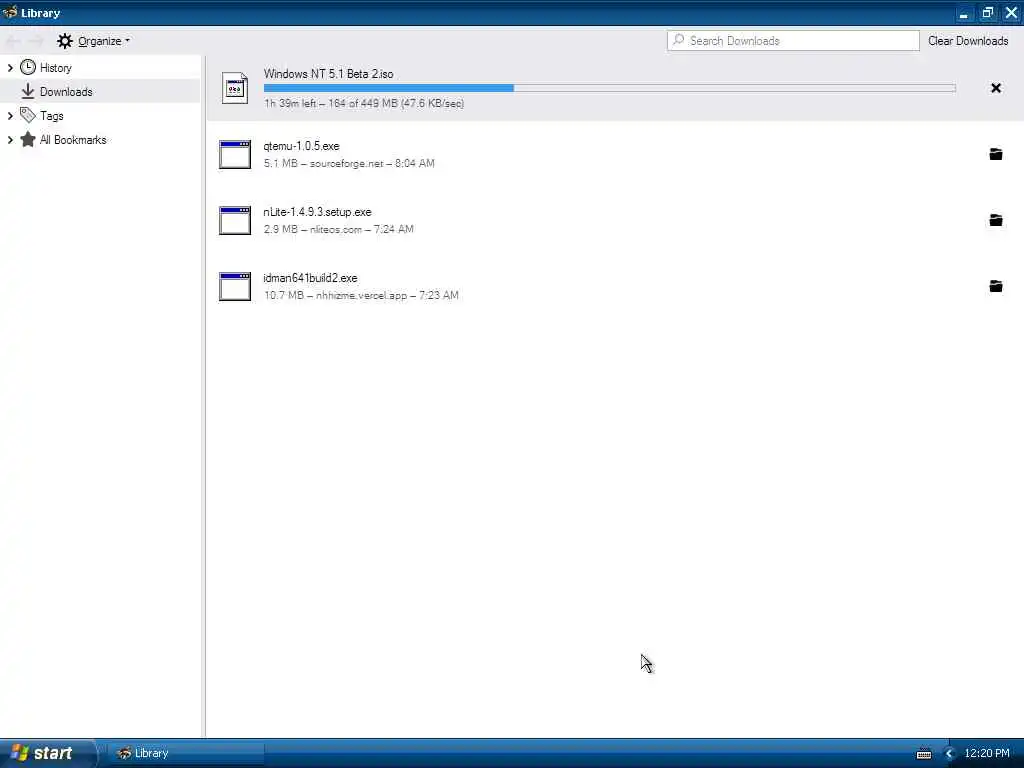Restore down the Library window
The height and width of the screenshot is (768, 1024).
pyautogui.click(x=987, y=13)
